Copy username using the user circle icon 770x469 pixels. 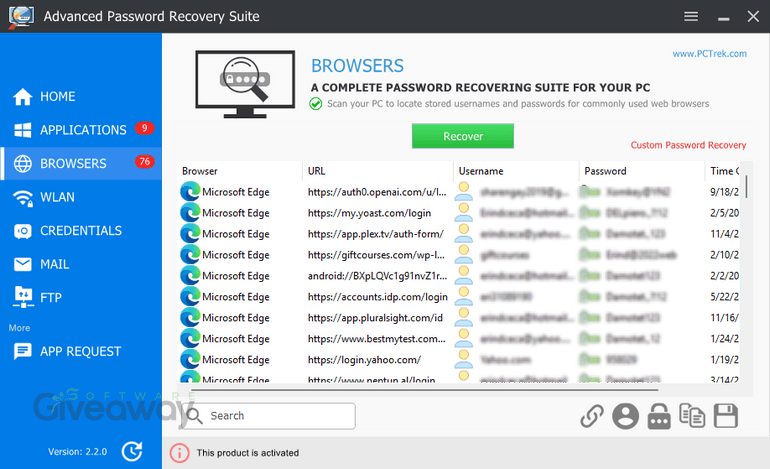click(625, 416)
